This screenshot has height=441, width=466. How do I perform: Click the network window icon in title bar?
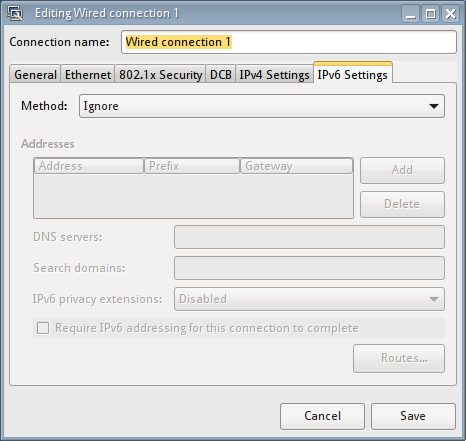coord(15,13)
